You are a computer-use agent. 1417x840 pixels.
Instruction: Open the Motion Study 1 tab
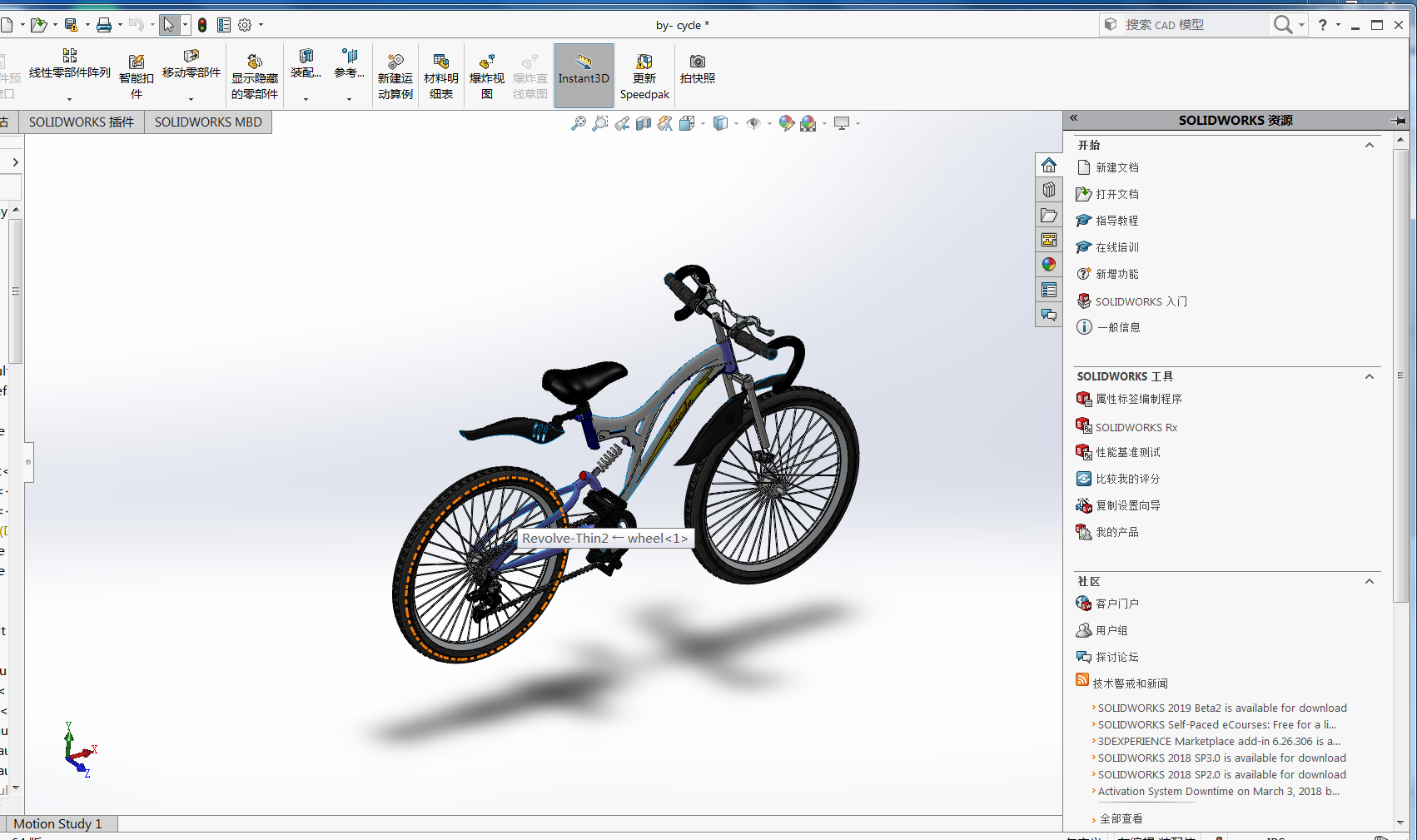(58, 823)
